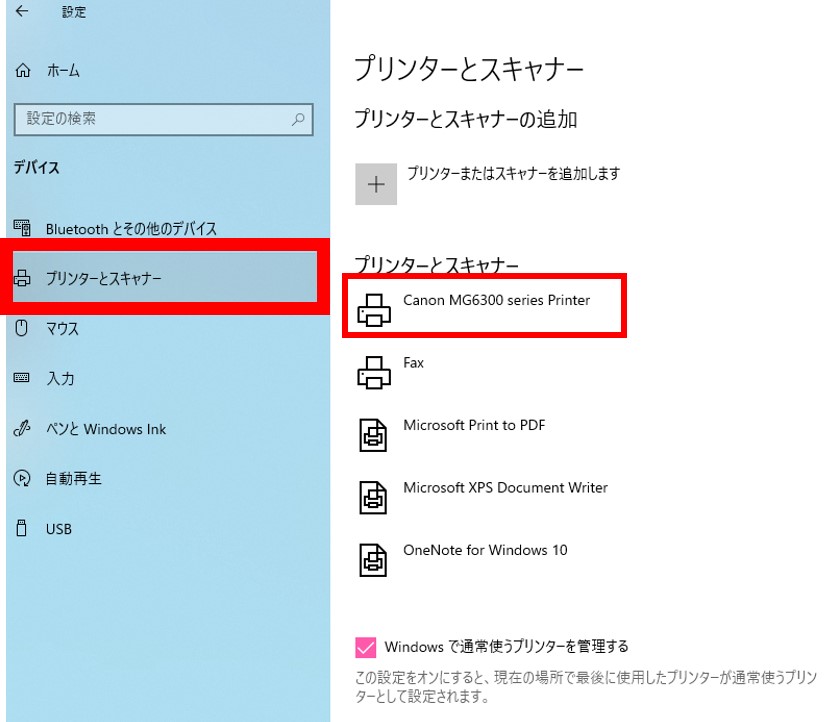Click the Fax printer icon

(374, 372)
